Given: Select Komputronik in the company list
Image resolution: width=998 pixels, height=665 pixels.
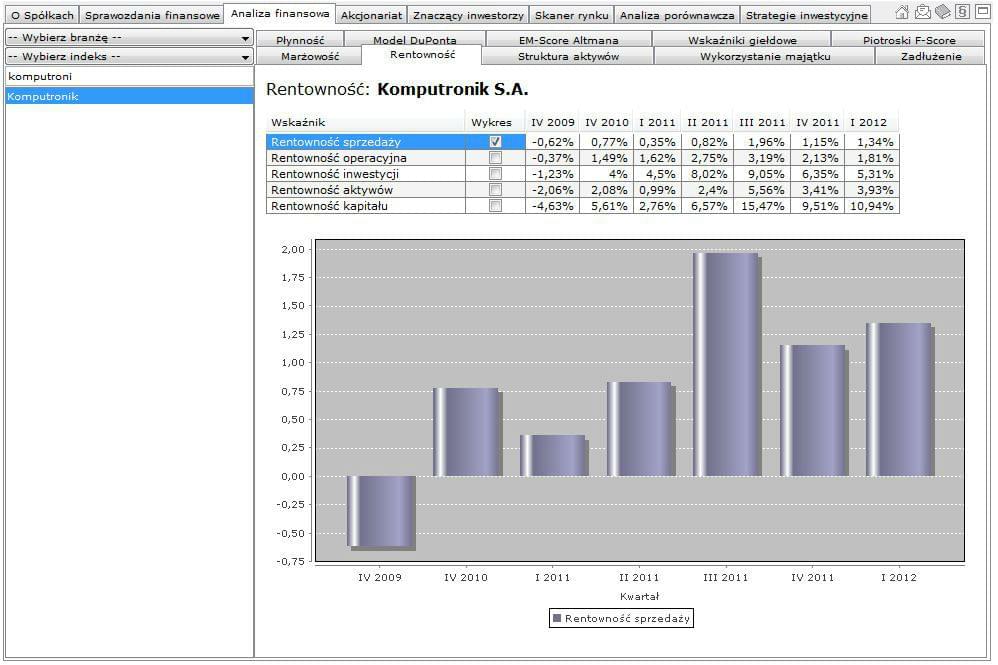Looking at the screenshot, I should point(129,97).
